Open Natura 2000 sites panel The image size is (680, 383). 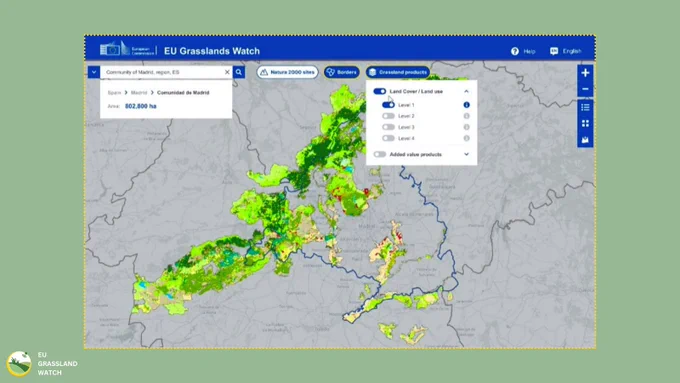[288, 72]
